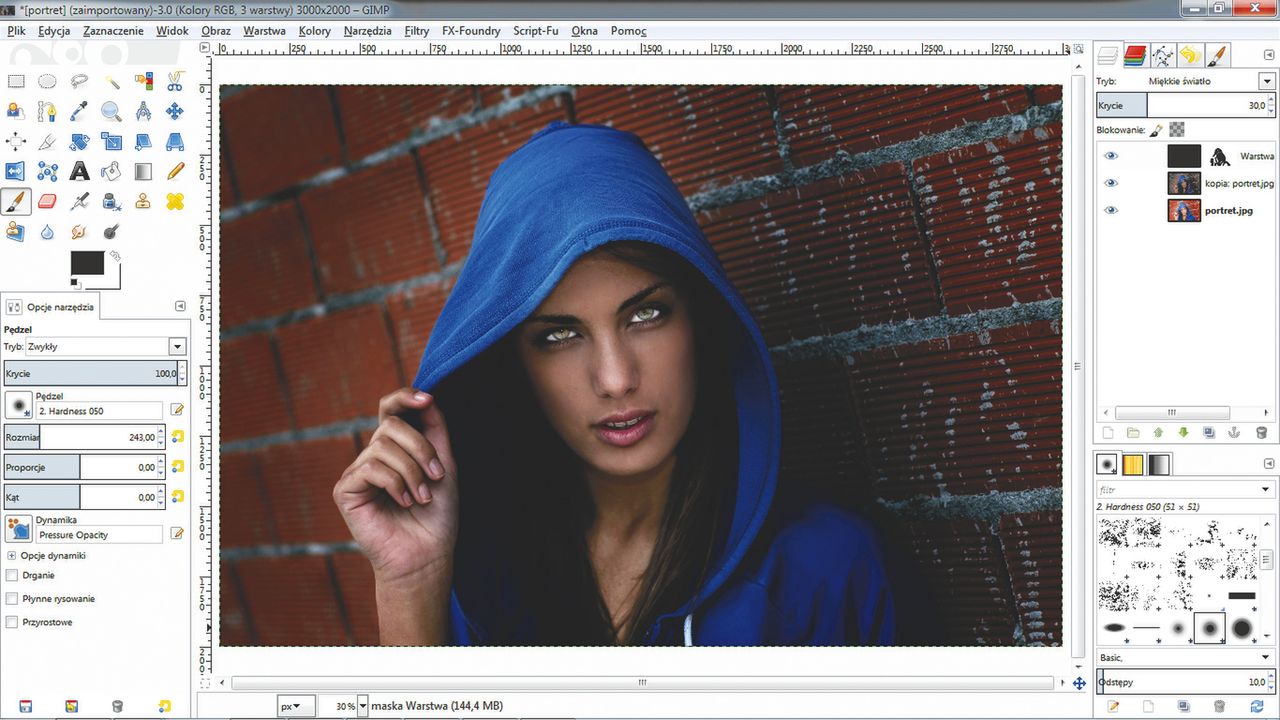Select the Airbrush tool
Viewport: 1280px width, 720px height.
79,202
